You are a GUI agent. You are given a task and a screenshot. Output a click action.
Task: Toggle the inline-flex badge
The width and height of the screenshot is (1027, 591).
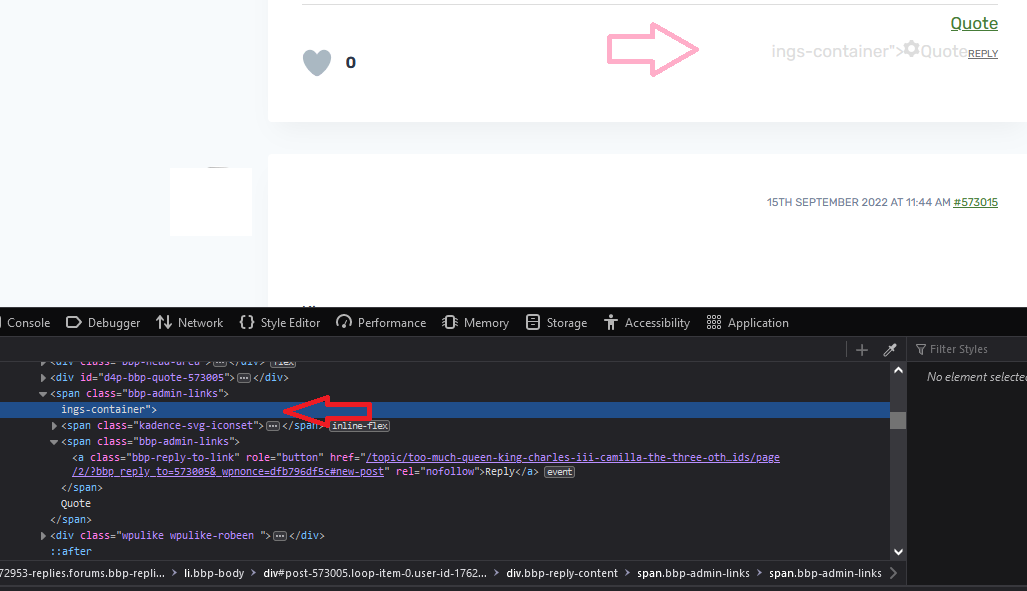(360, 426)
